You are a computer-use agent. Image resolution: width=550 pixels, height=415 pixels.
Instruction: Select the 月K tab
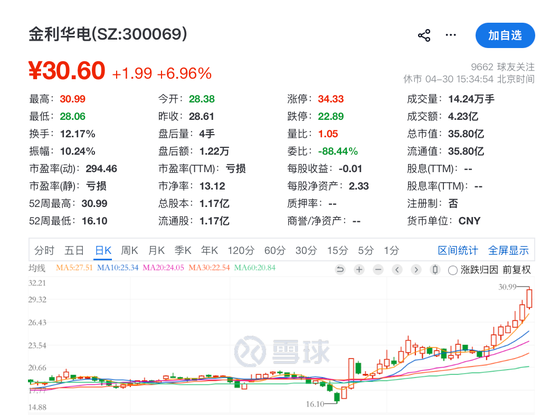click(156, 250)
